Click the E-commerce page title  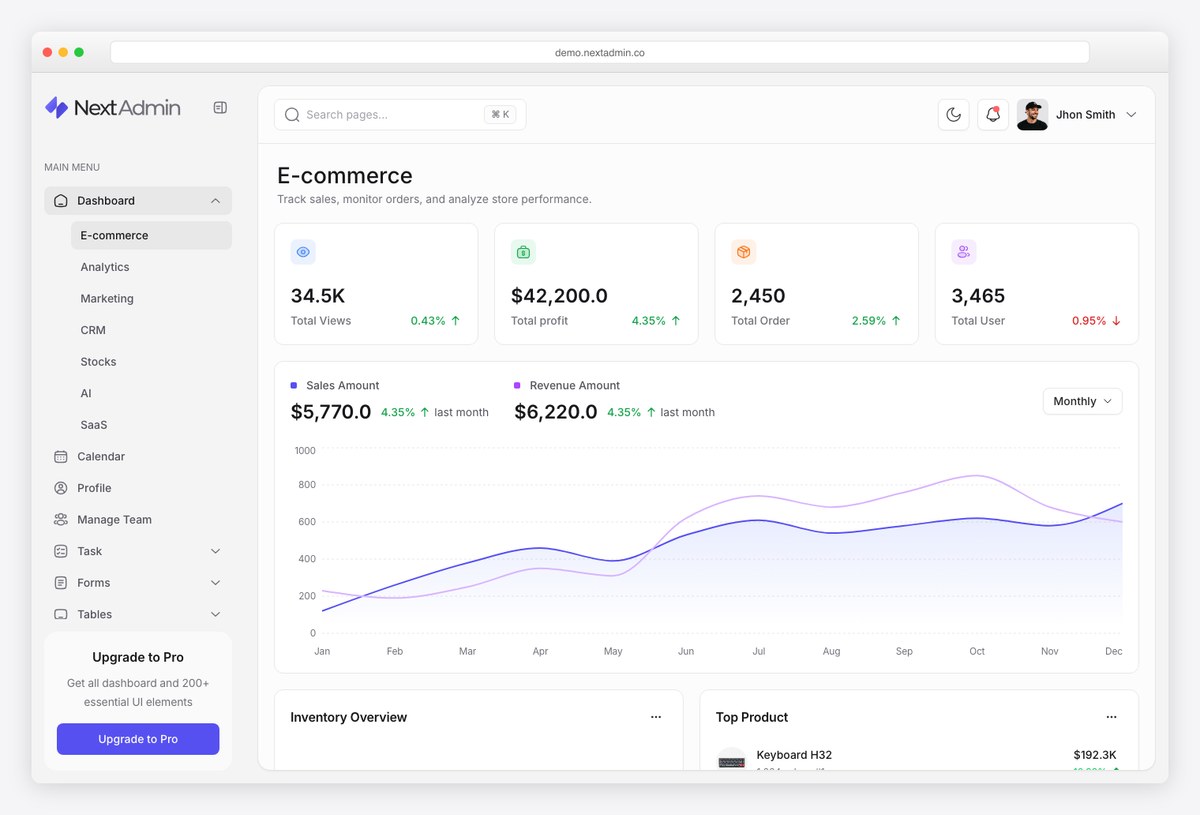click(x=345, y=176)
